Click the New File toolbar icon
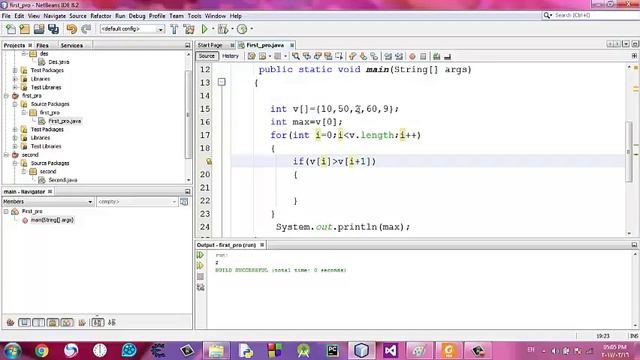 11,29
